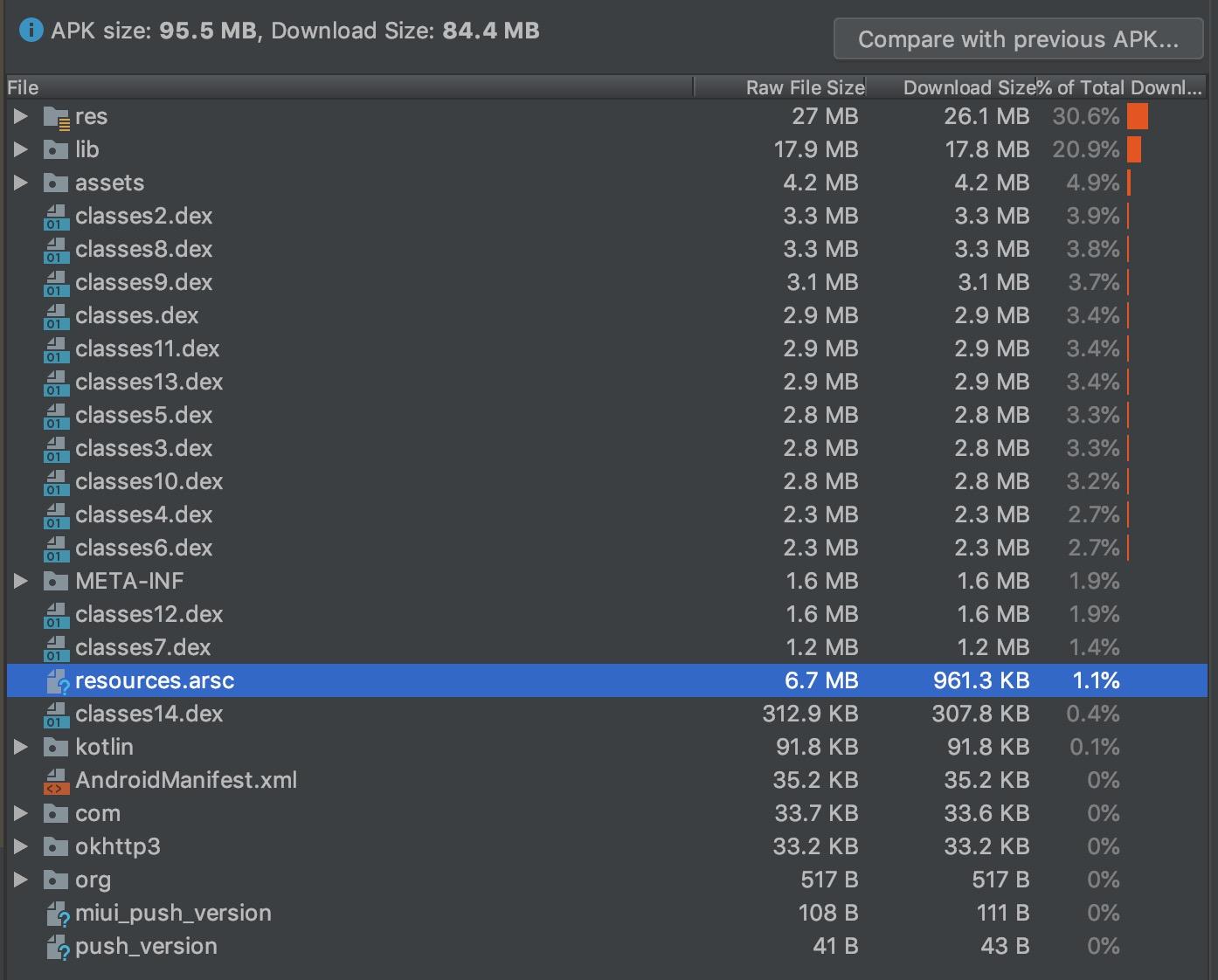Expand the assets folder
This screenshot has width=1218, height=980.
21,183
